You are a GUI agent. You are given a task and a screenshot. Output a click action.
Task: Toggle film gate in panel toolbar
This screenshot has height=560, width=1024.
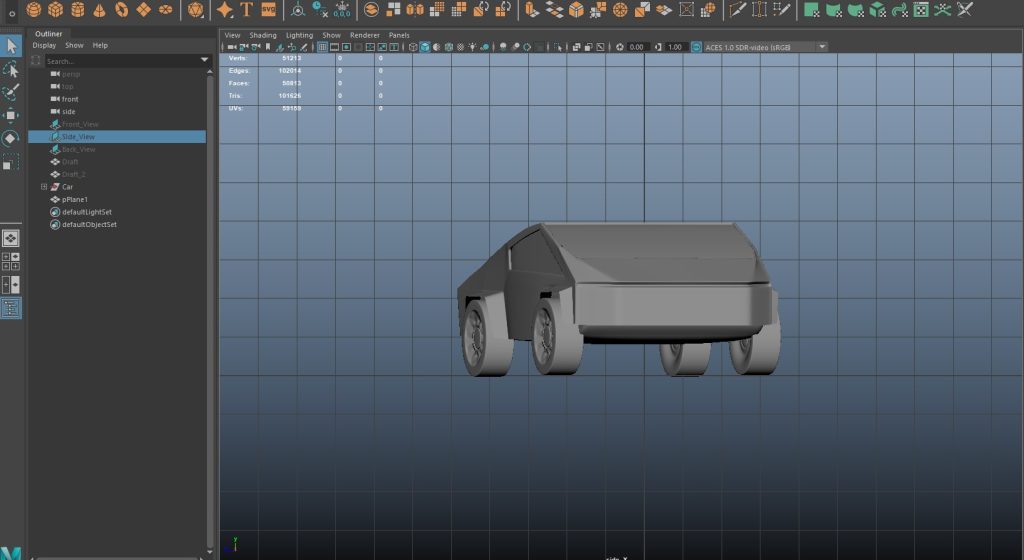tap(334, 47)
